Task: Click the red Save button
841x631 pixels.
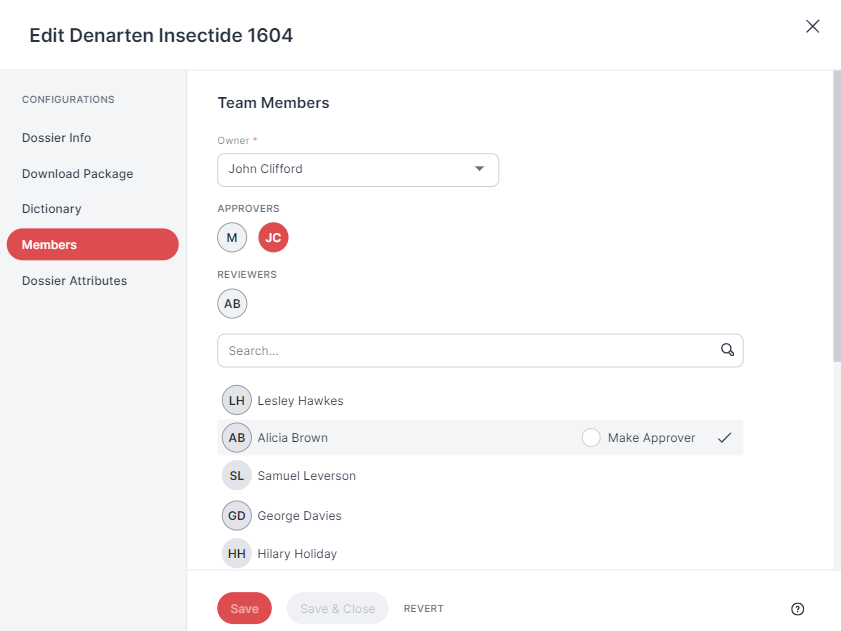Action: tap(245, 608)
